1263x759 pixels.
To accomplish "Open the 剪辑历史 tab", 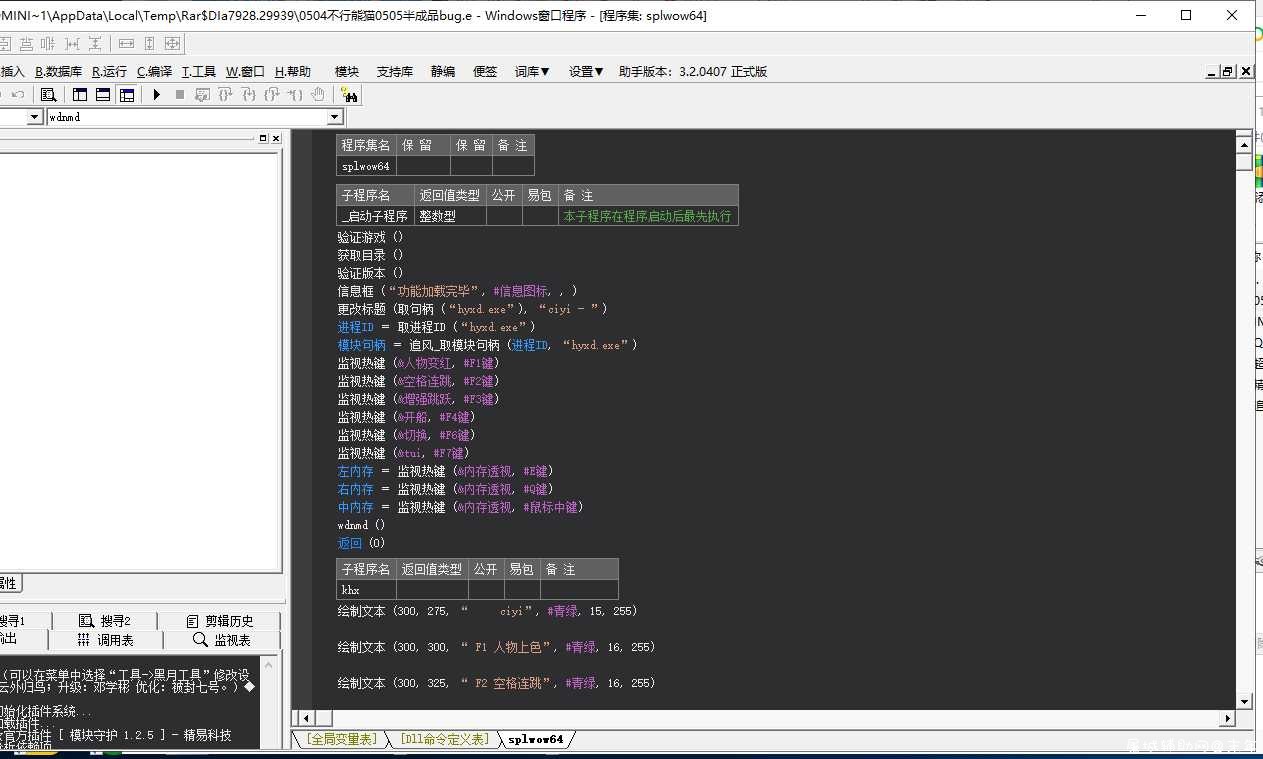I will pos(220,620).
